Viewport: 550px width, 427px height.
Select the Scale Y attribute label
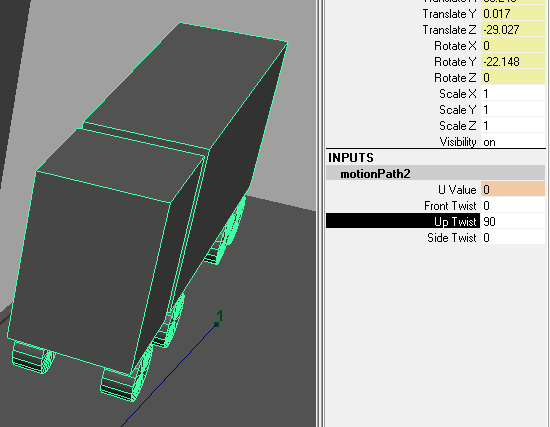(x=457, y=110)
